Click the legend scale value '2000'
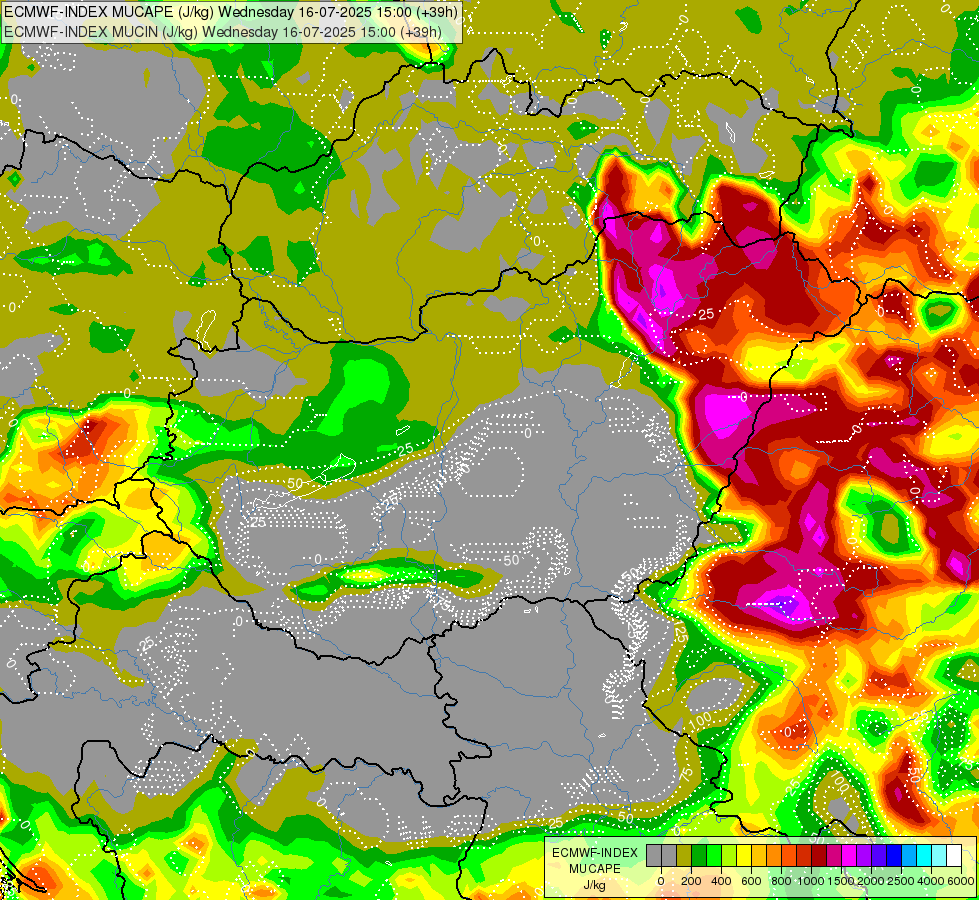979x900 pixels. coord(871,881)
